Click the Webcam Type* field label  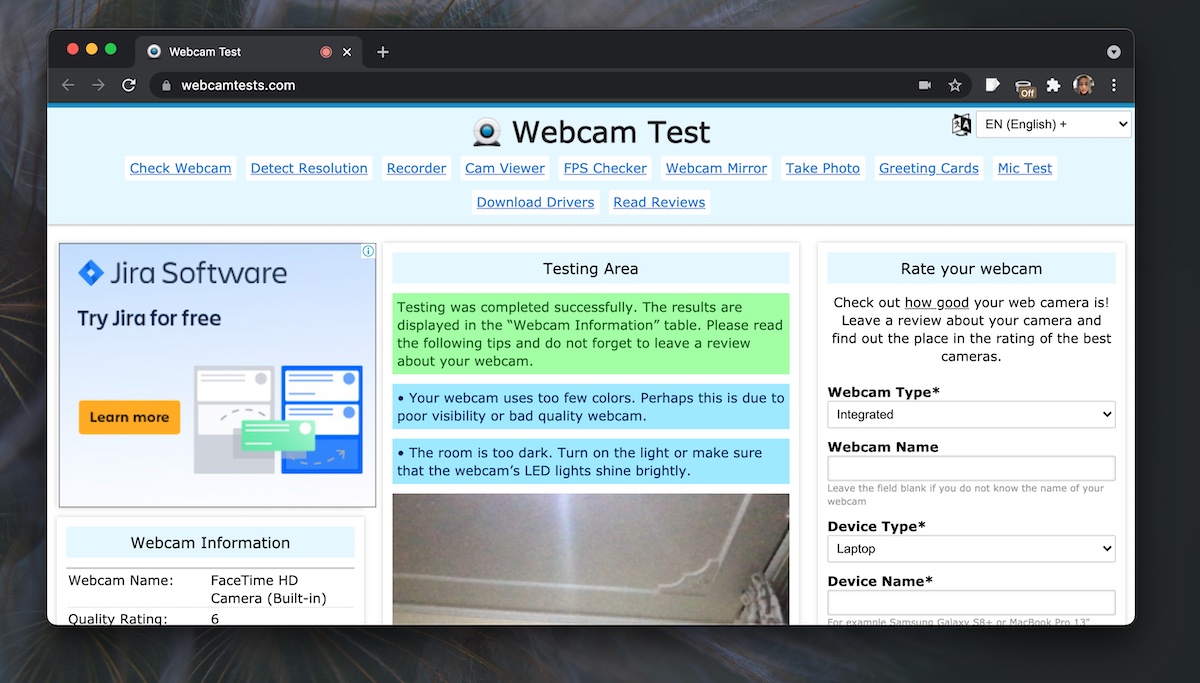pyautogui.click(x=884, y=392)
